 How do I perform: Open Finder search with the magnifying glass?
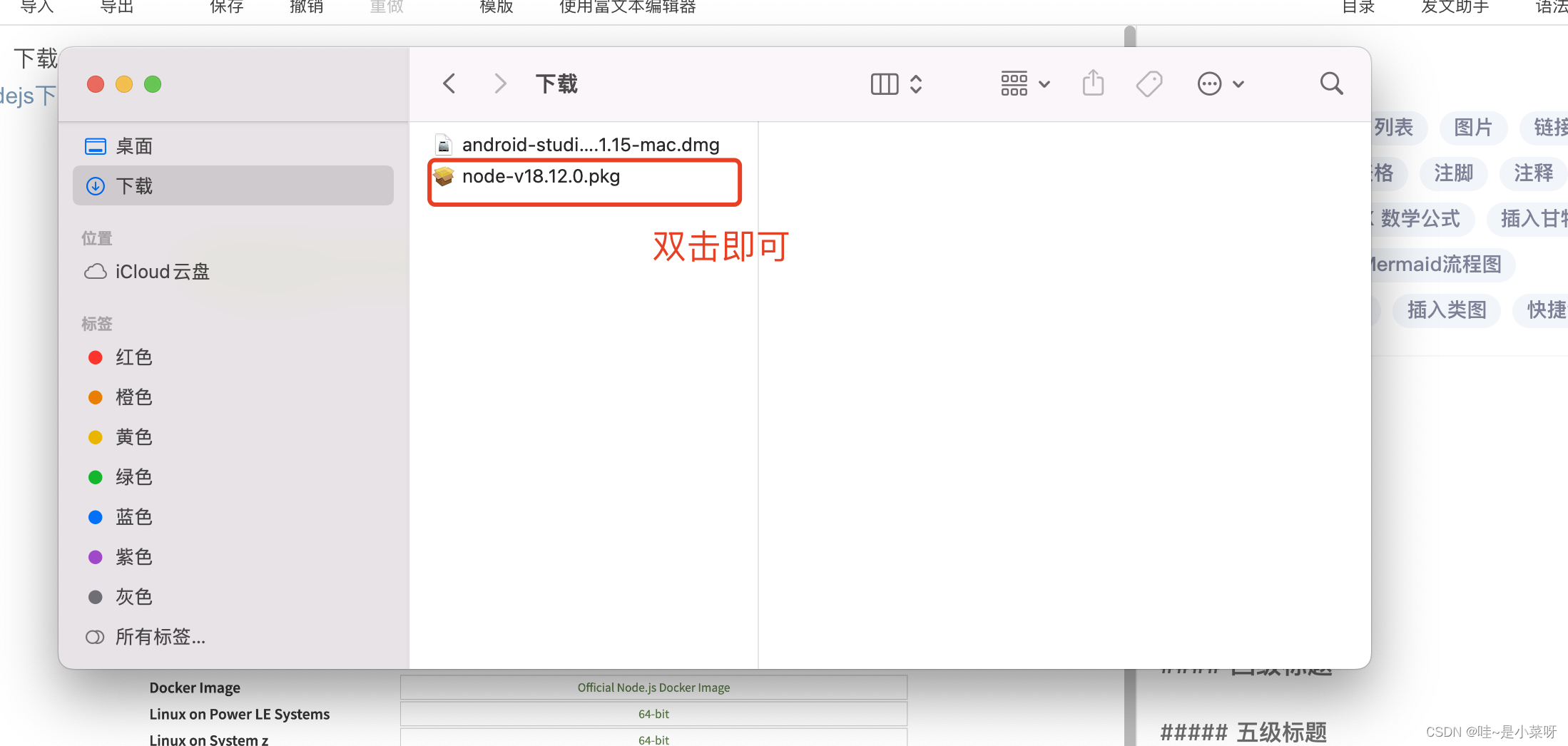tap(1330, 83)
